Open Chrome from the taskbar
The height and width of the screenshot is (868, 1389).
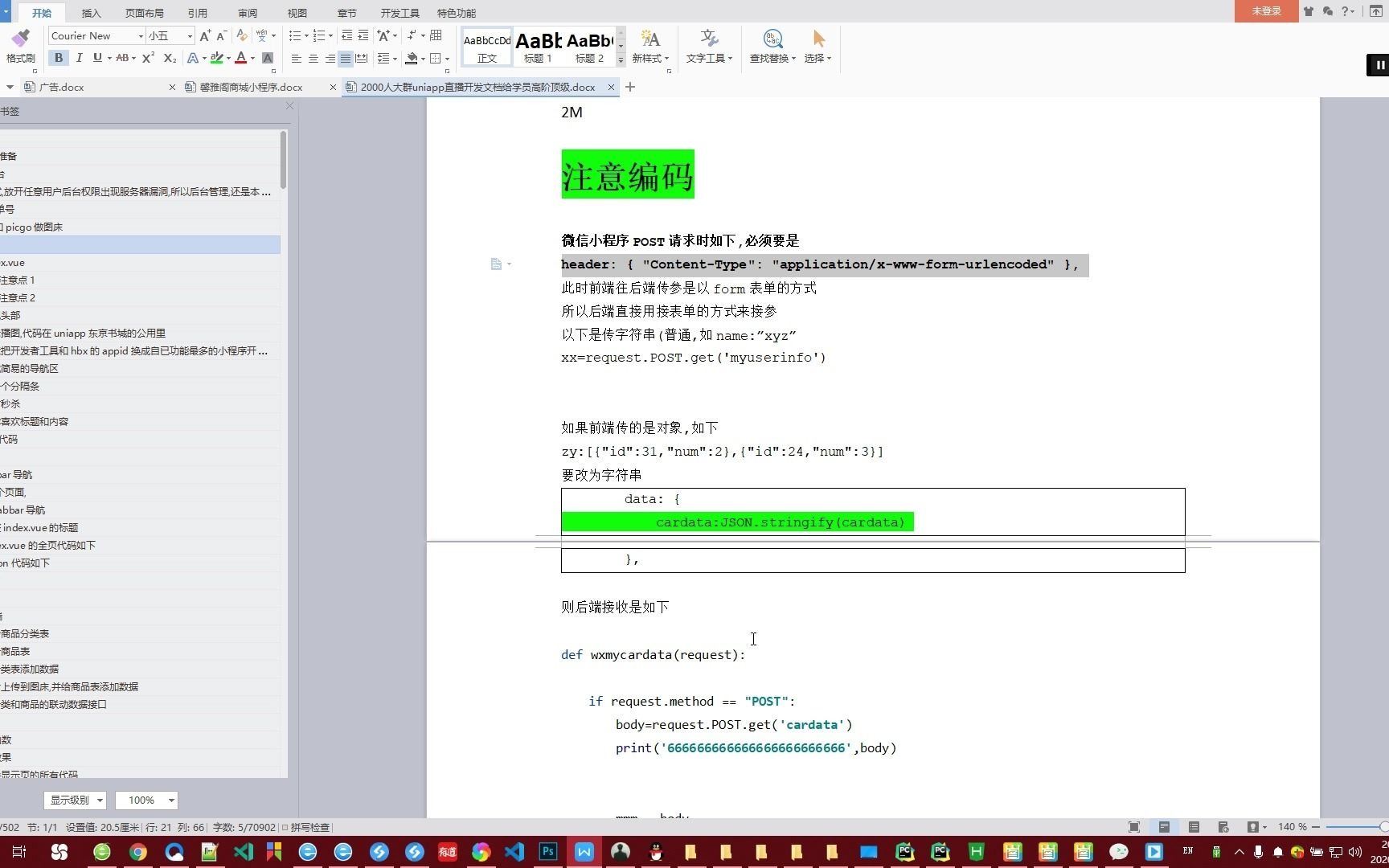(x=138, y=852)
